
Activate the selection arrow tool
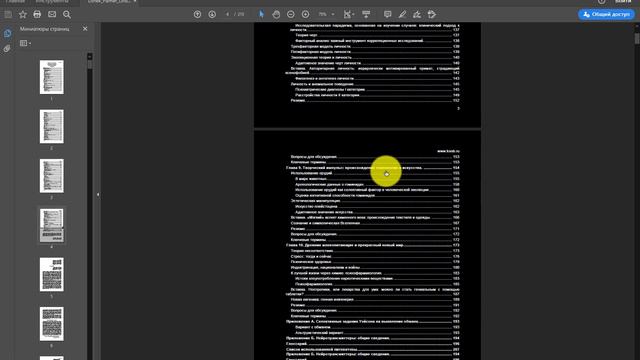[261, 14]
